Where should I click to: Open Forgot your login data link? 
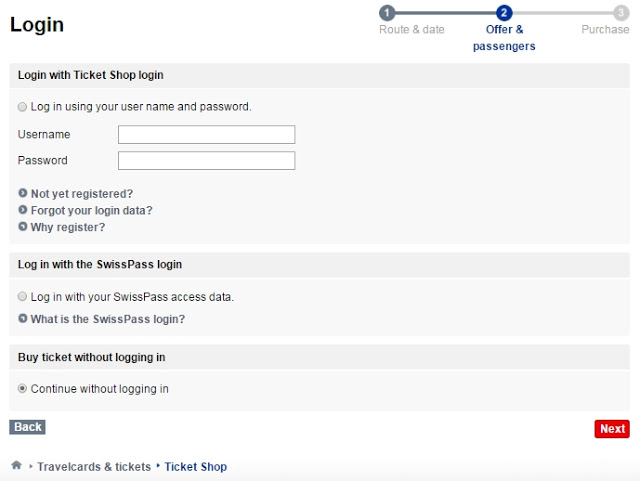91,210
